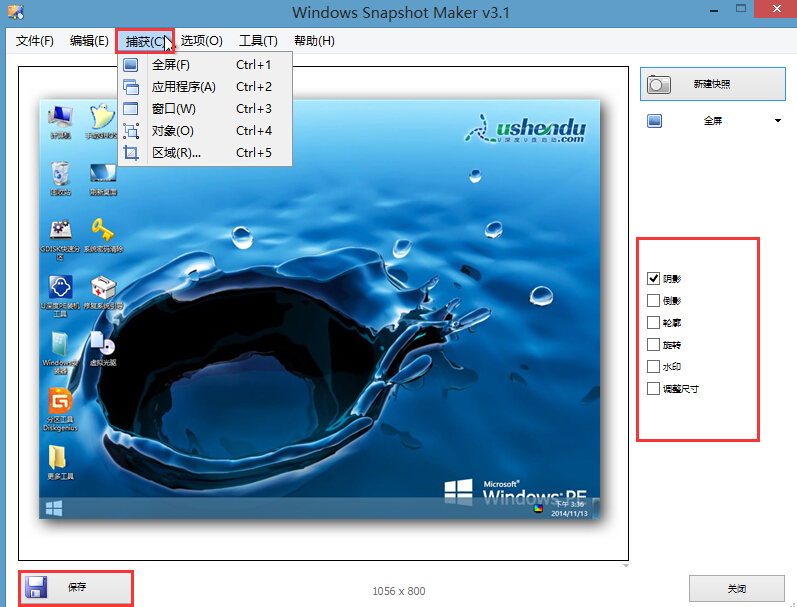Click the camera icon on 新建快照

[x=659, y=84]
